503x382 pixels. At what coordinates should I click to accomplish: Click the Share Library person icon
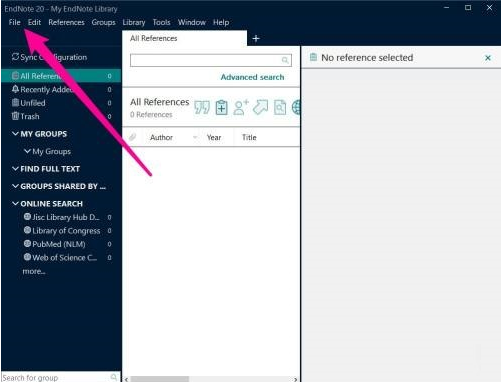click(x=241, y=107)
